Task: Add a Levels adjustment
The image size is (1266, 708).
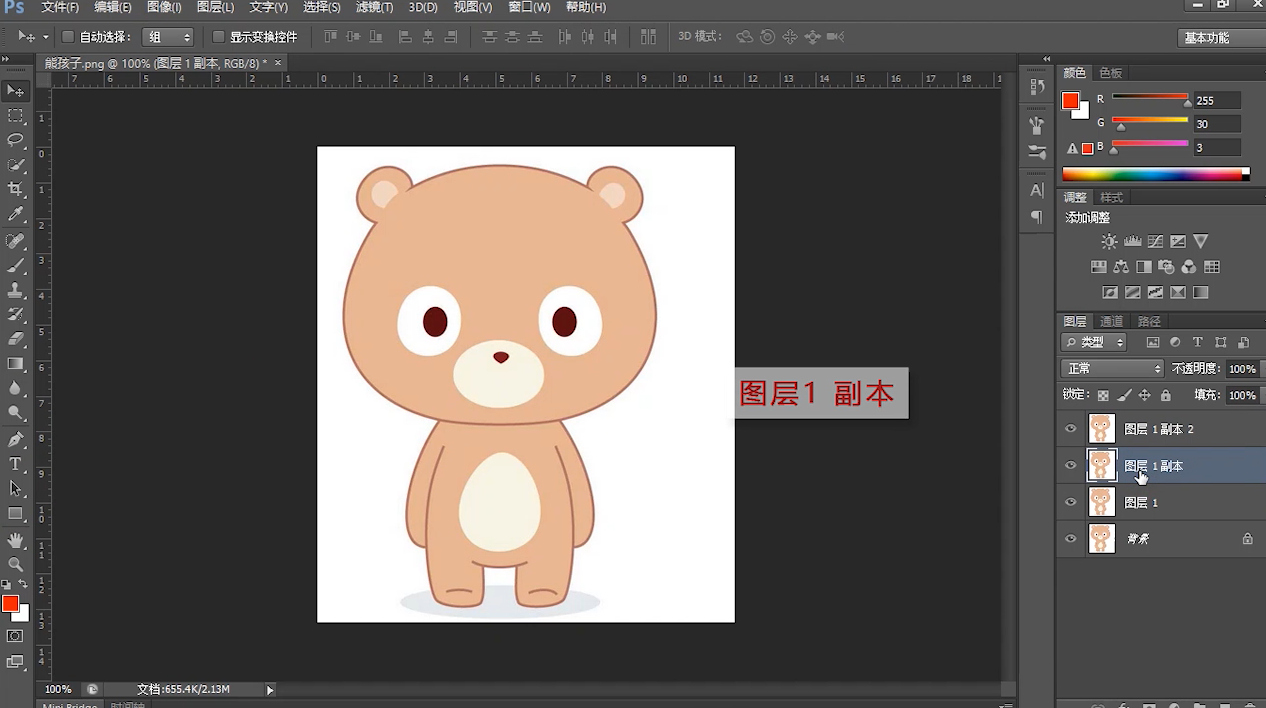Action: pos(1133,241)
